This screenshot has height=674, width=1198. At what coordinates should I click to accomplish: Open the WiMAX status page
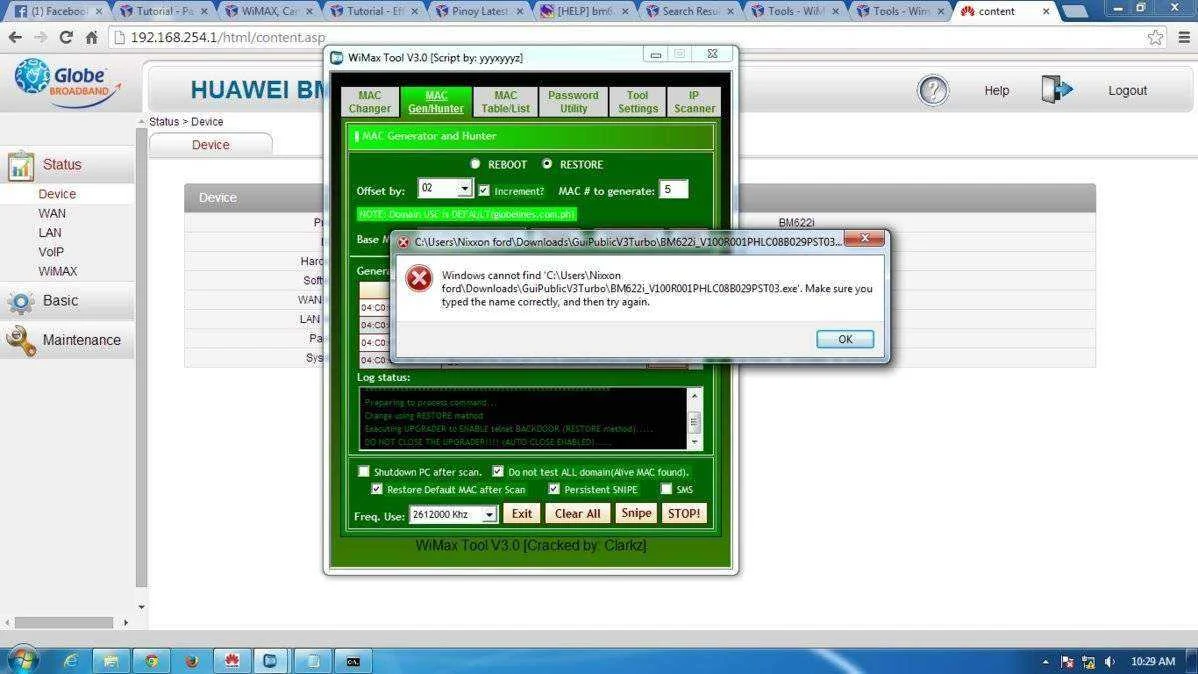tap(57, 271)
